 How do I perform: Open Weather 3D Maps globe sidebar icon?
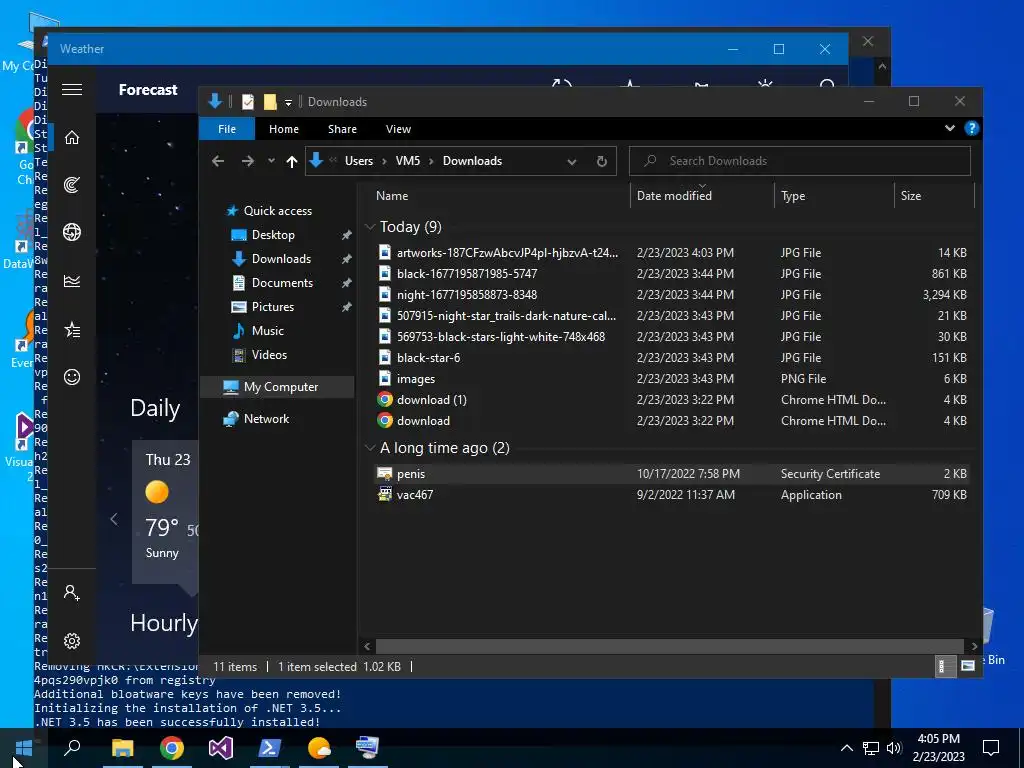[x=72, y=232]
